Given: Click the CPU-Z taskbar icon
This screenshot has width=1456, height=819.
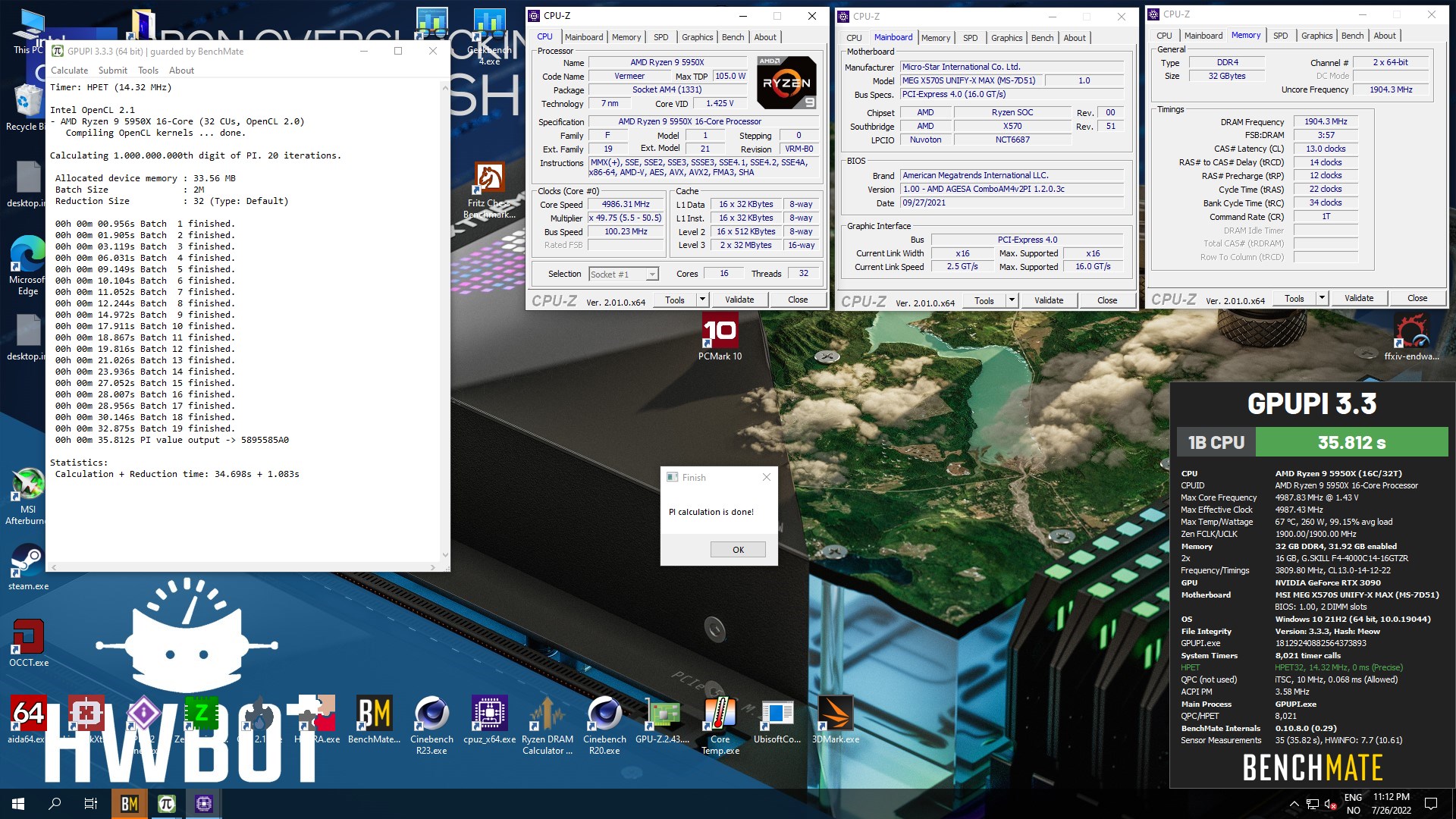Looking at the screenshot, I should tap(204, 804).
